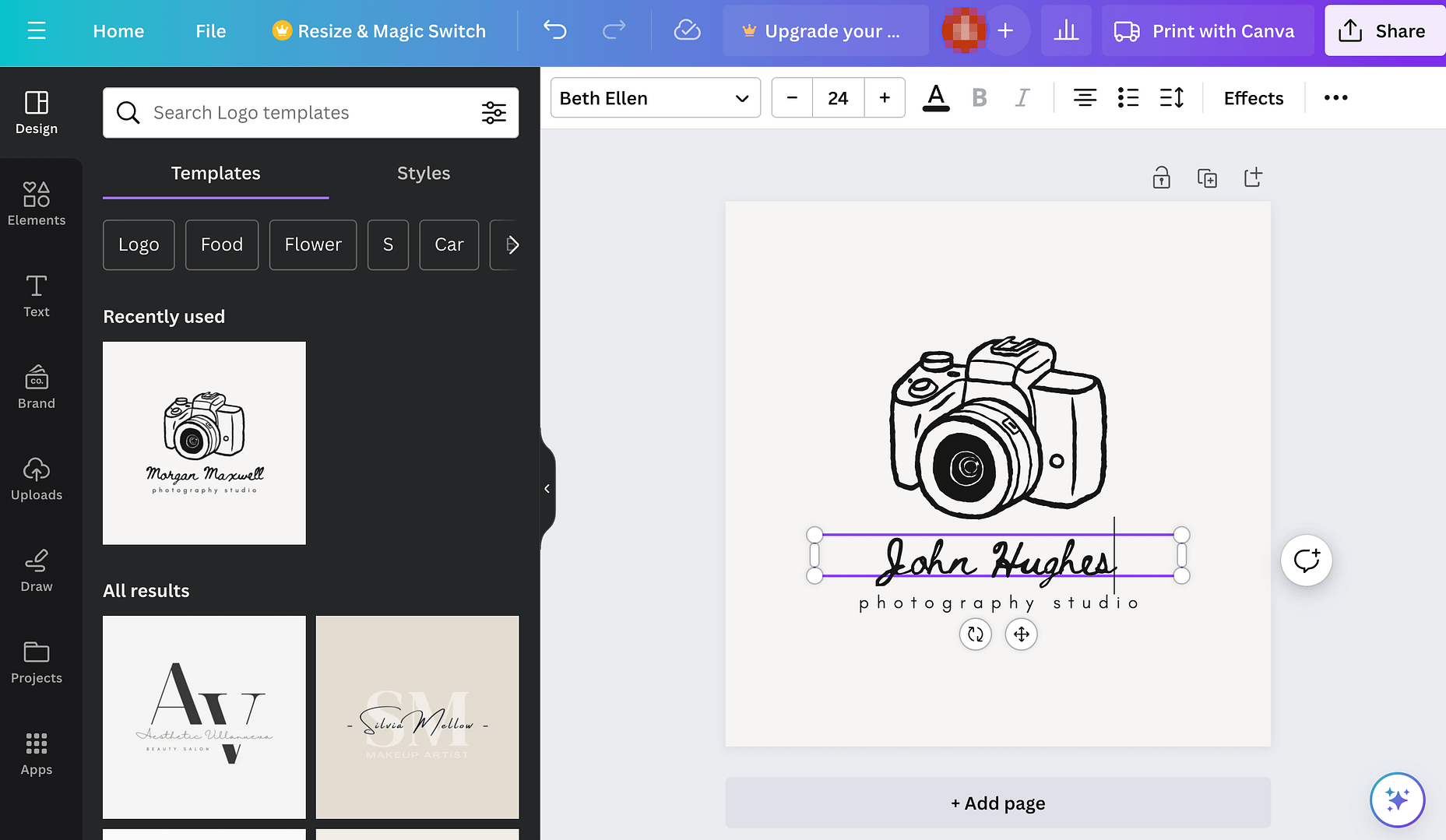Click the Canva magic assistant button
The width and height of the screenshot is (1446, 840).
click(x=1397, y=800)
